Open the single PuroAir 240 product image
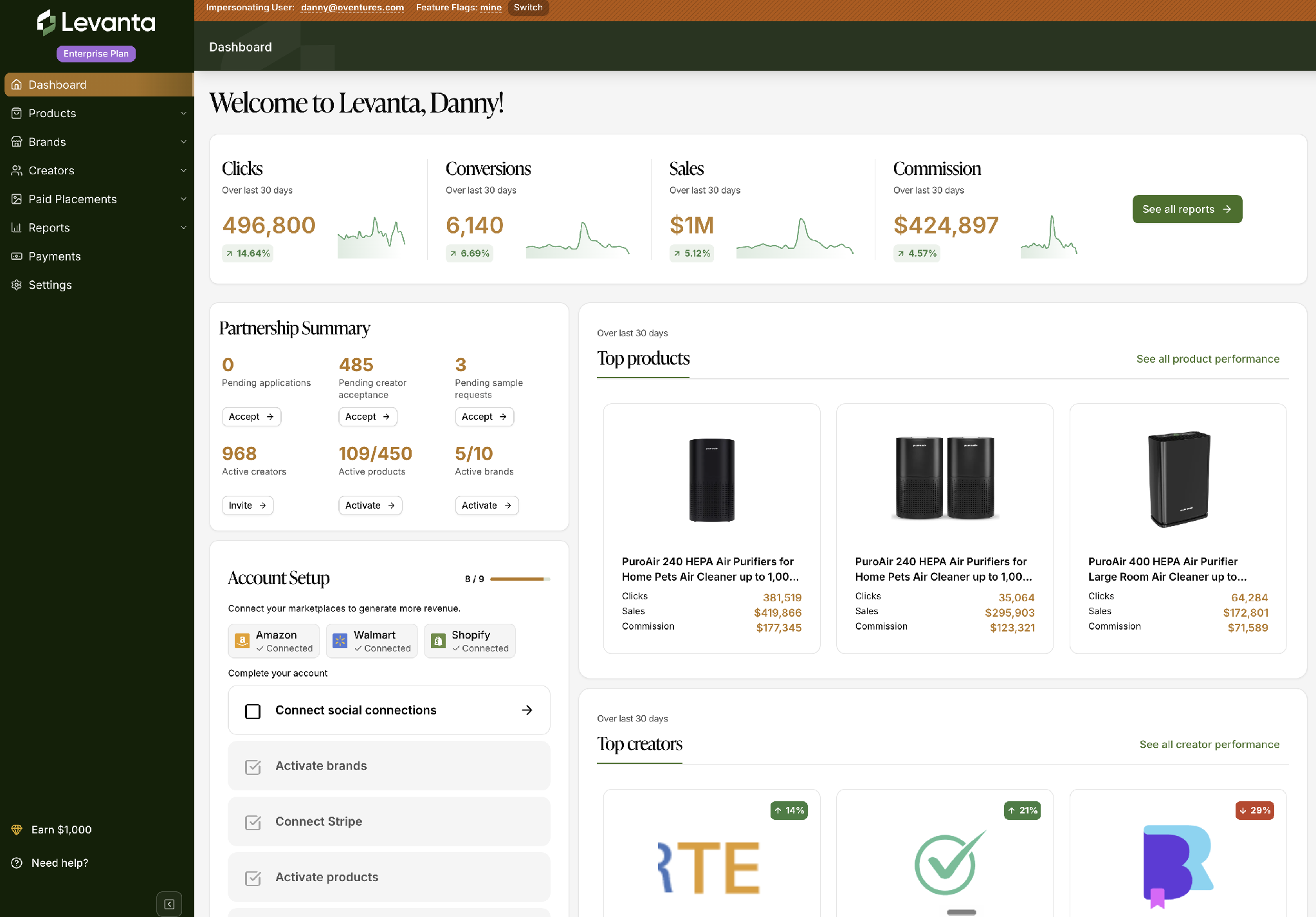 pyautogui.click(x=711, y=480)
